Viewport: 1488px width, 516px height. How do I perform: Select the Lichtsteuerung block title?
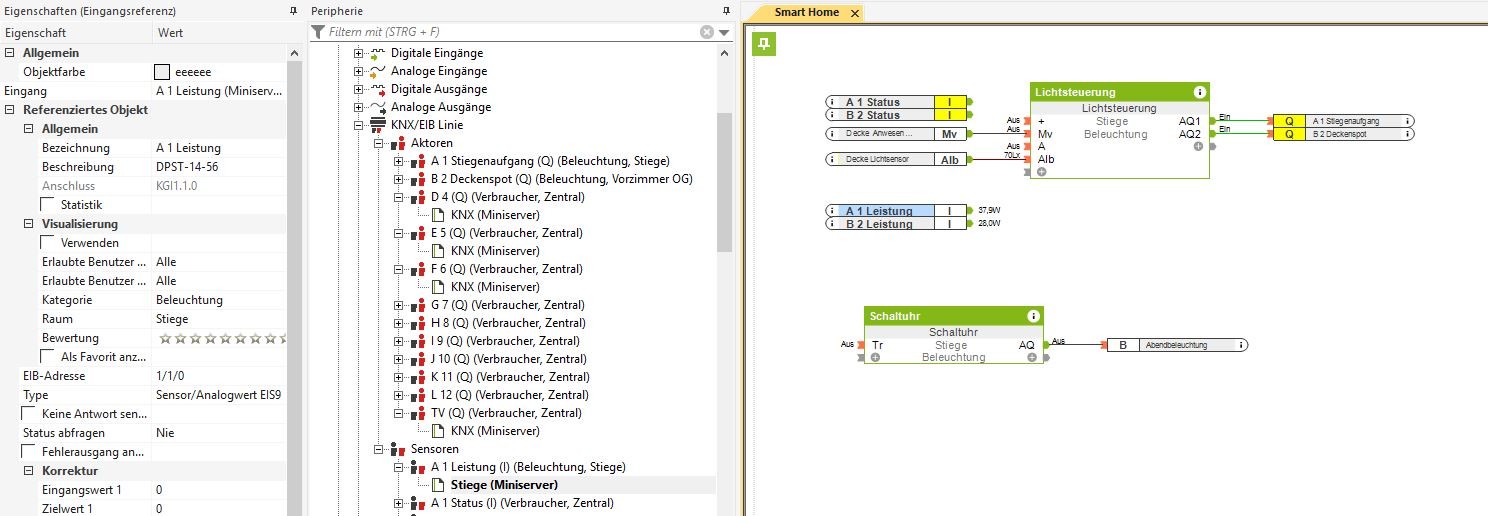1075,92
